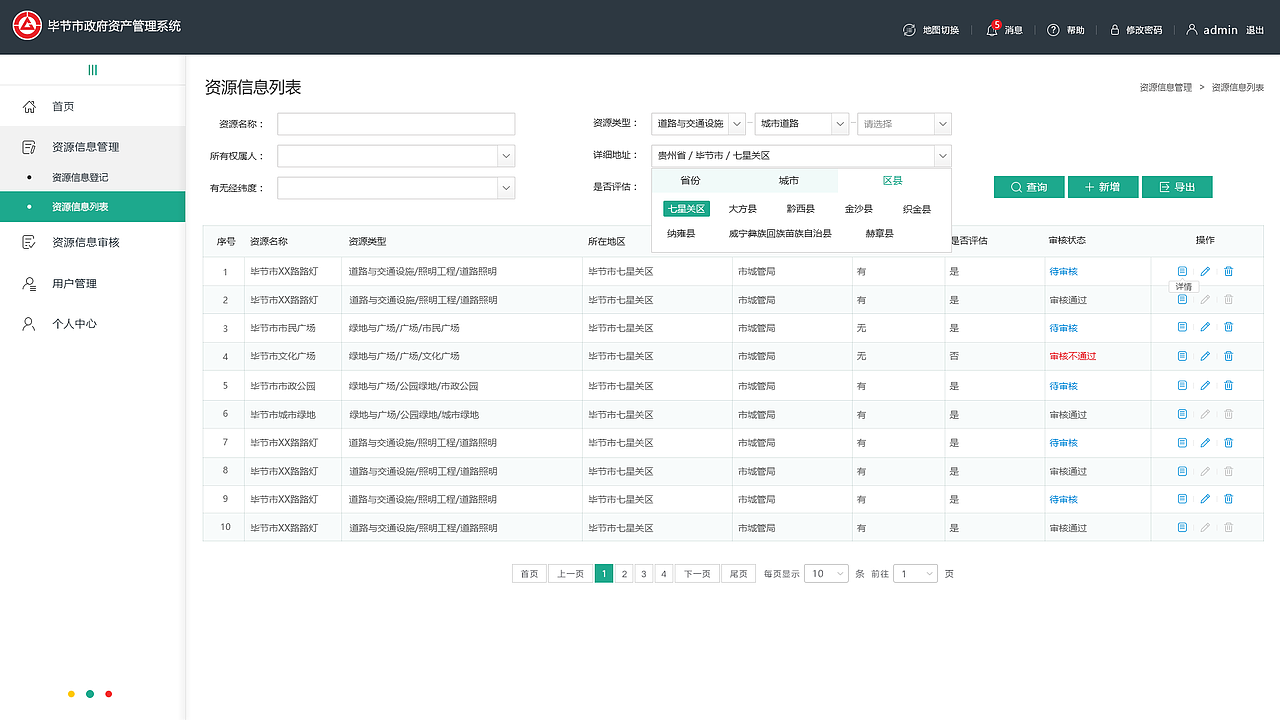Screen dimensions: 1280x720
Task: Open 地图切换 map switch in header
Action: pos(930,30)
